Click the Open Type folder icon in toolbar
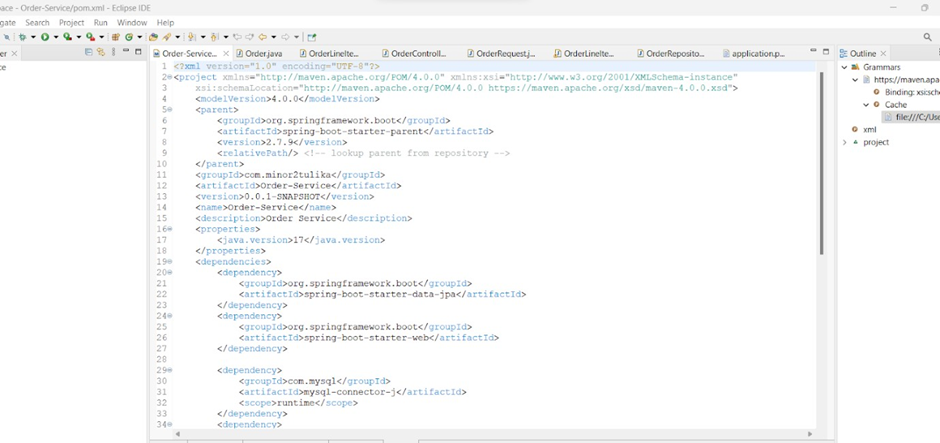The height and width of the screenshot is (443, 940). tap(154, 37)
